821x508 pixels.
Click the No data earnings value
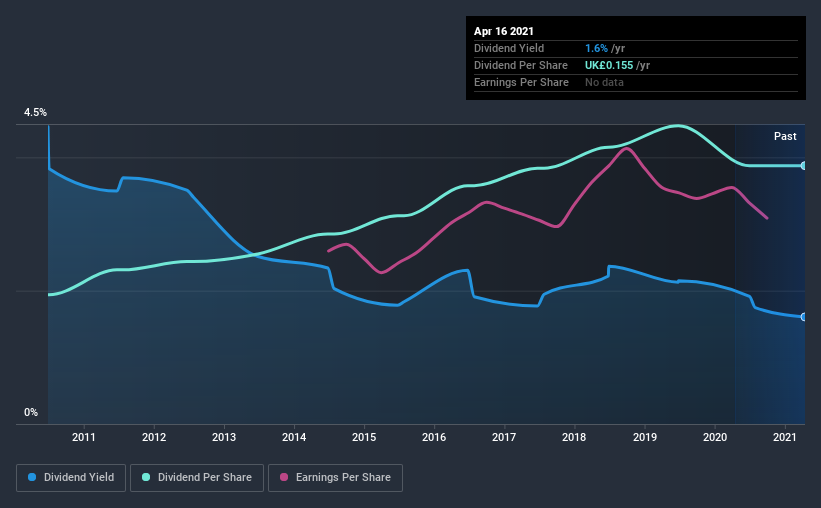tap(604, 82)
